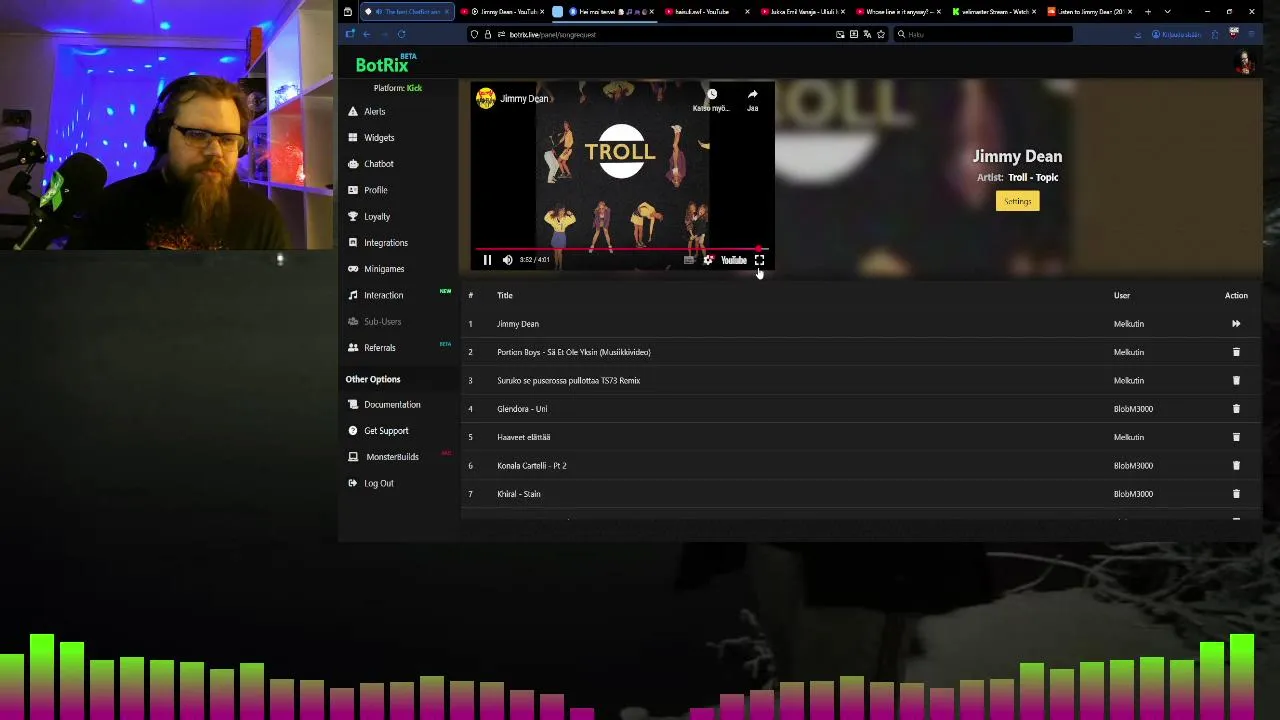The height and width of the screenshot is (720, 1280).
Task: Click the Share arrow on video
Action: [752, 95]
